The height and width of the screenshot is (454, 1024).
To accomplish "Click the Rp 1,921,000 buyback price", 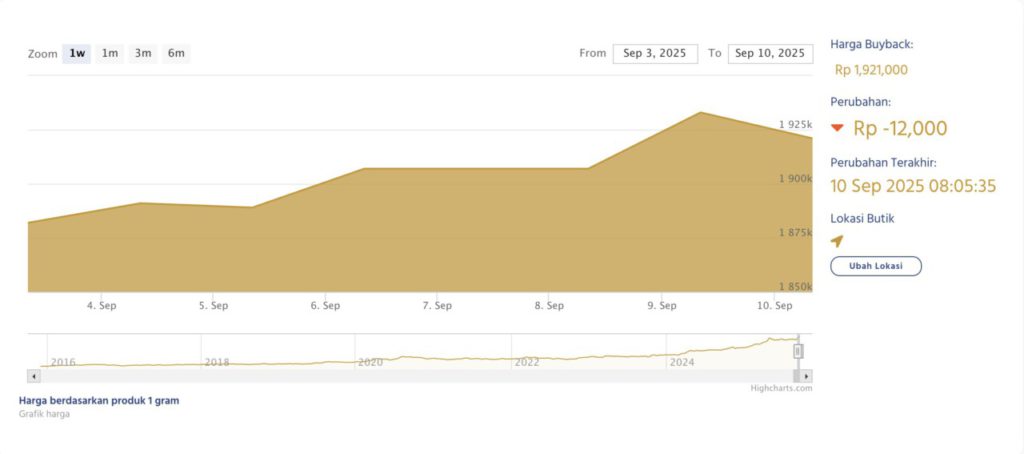I will (871, 70).
